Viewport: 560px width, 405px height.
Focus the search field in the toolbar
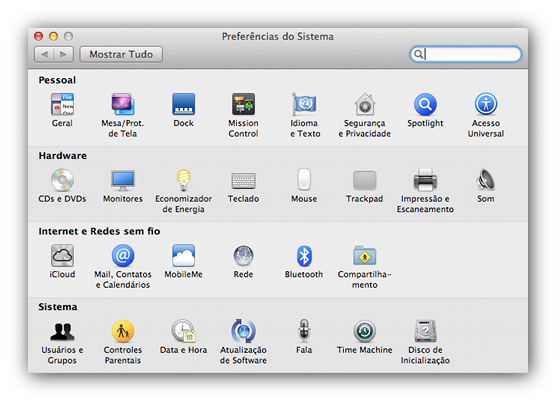[465, 54]
